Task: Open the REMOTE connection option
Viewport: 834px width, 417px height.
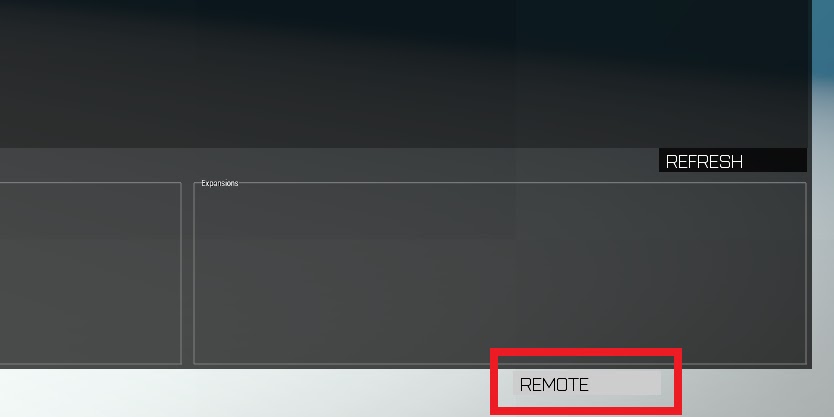Action: [587, 383]
